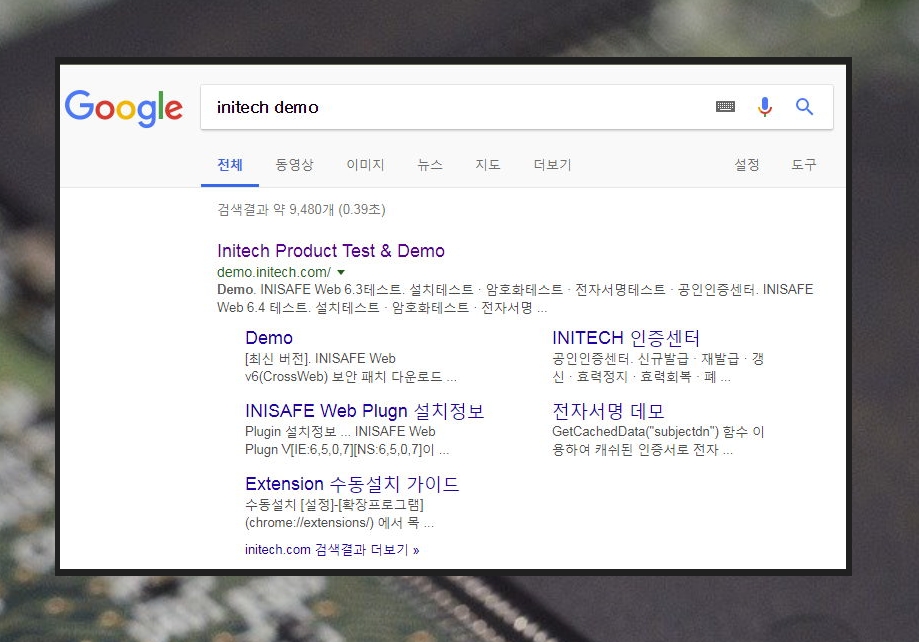Open the INITECH 인증센터 sitelink

point(626,338)
